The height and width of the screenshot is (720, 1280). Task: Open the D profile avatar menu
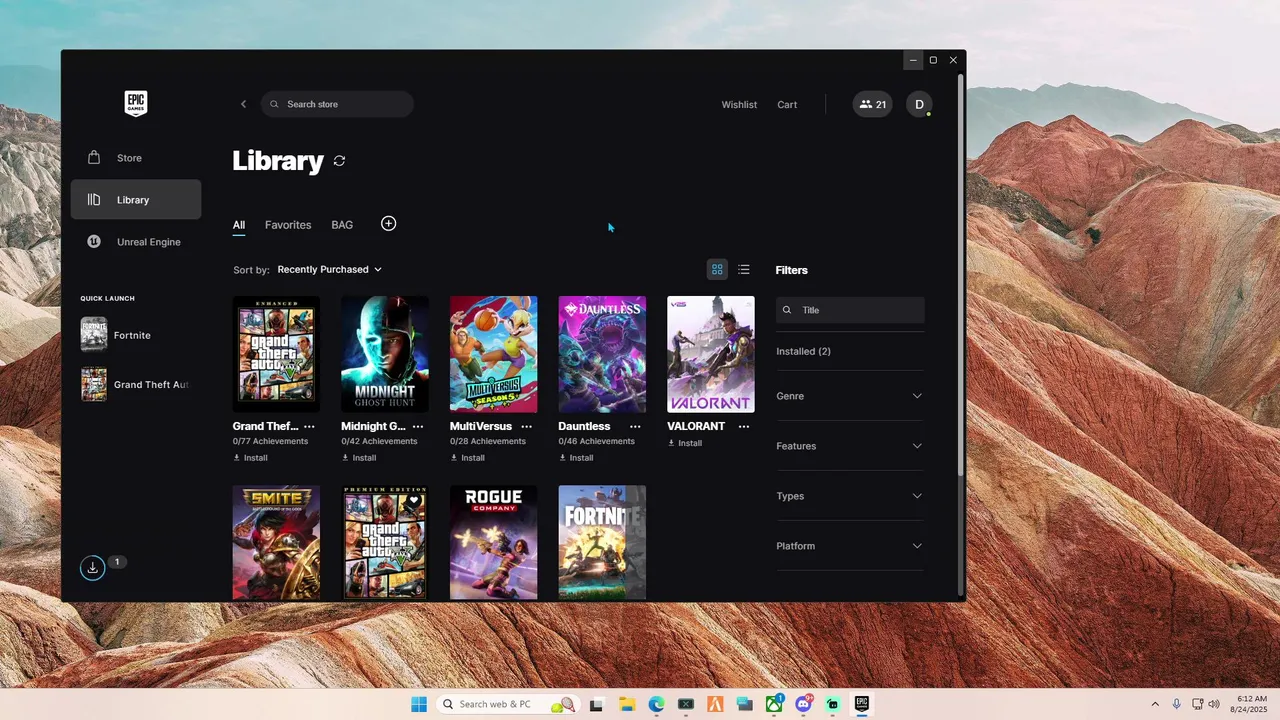919,104
